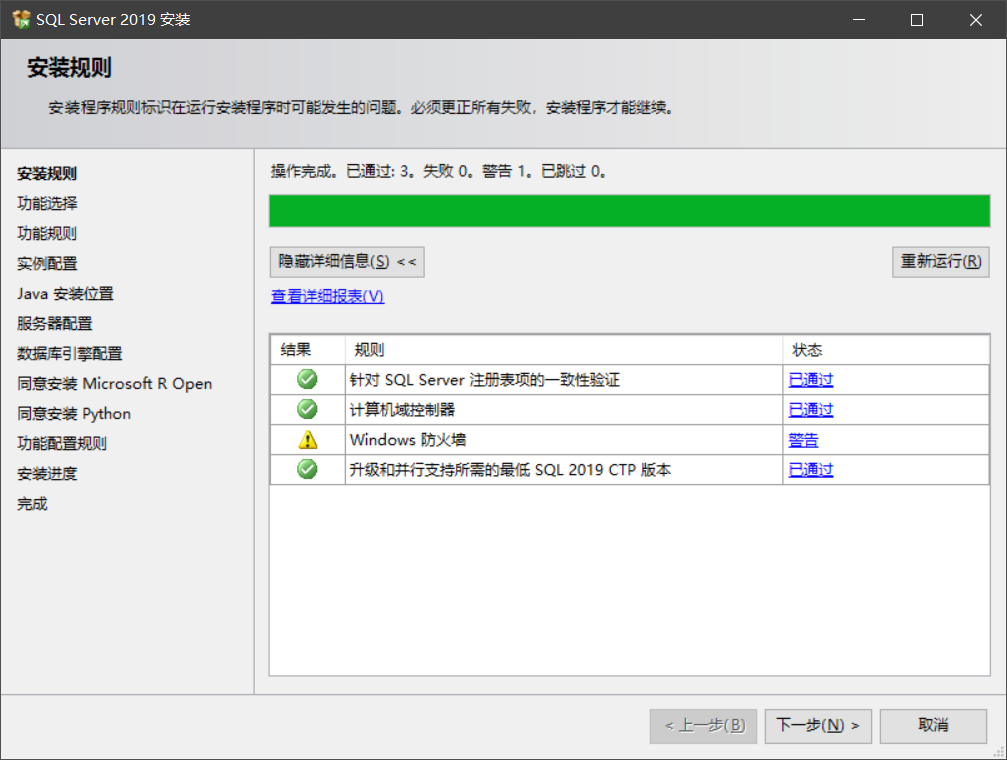Collapse details with 隐藏详细信息 button
The image size is (1007, 760).
tap(347, 261)
